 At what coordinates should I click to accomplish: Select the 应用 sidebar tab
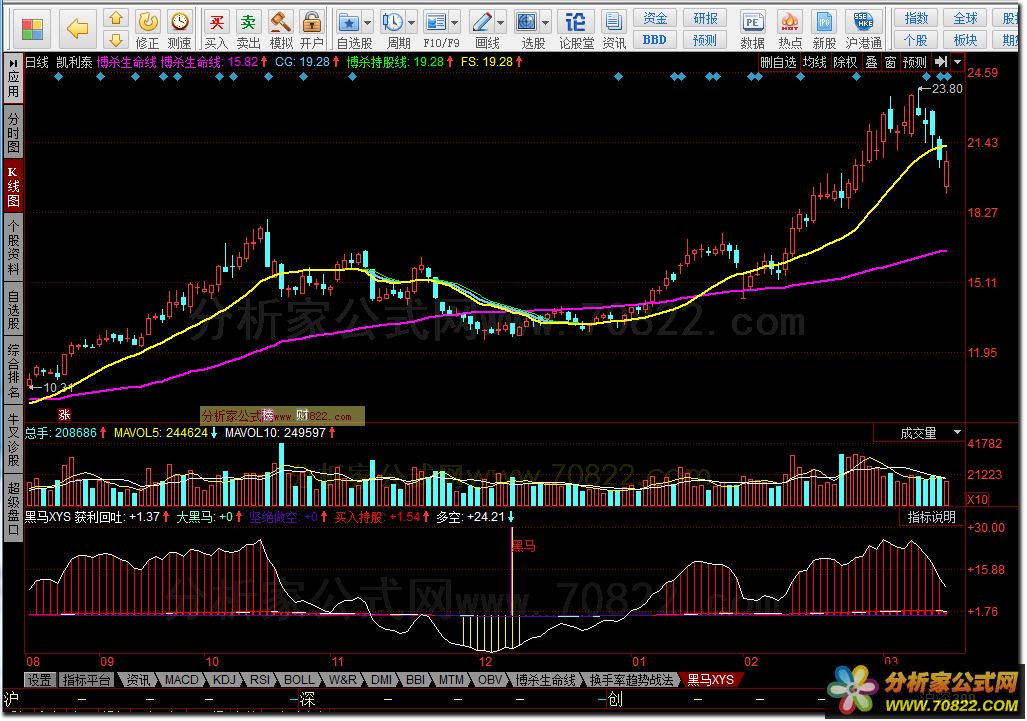point(13,78)
